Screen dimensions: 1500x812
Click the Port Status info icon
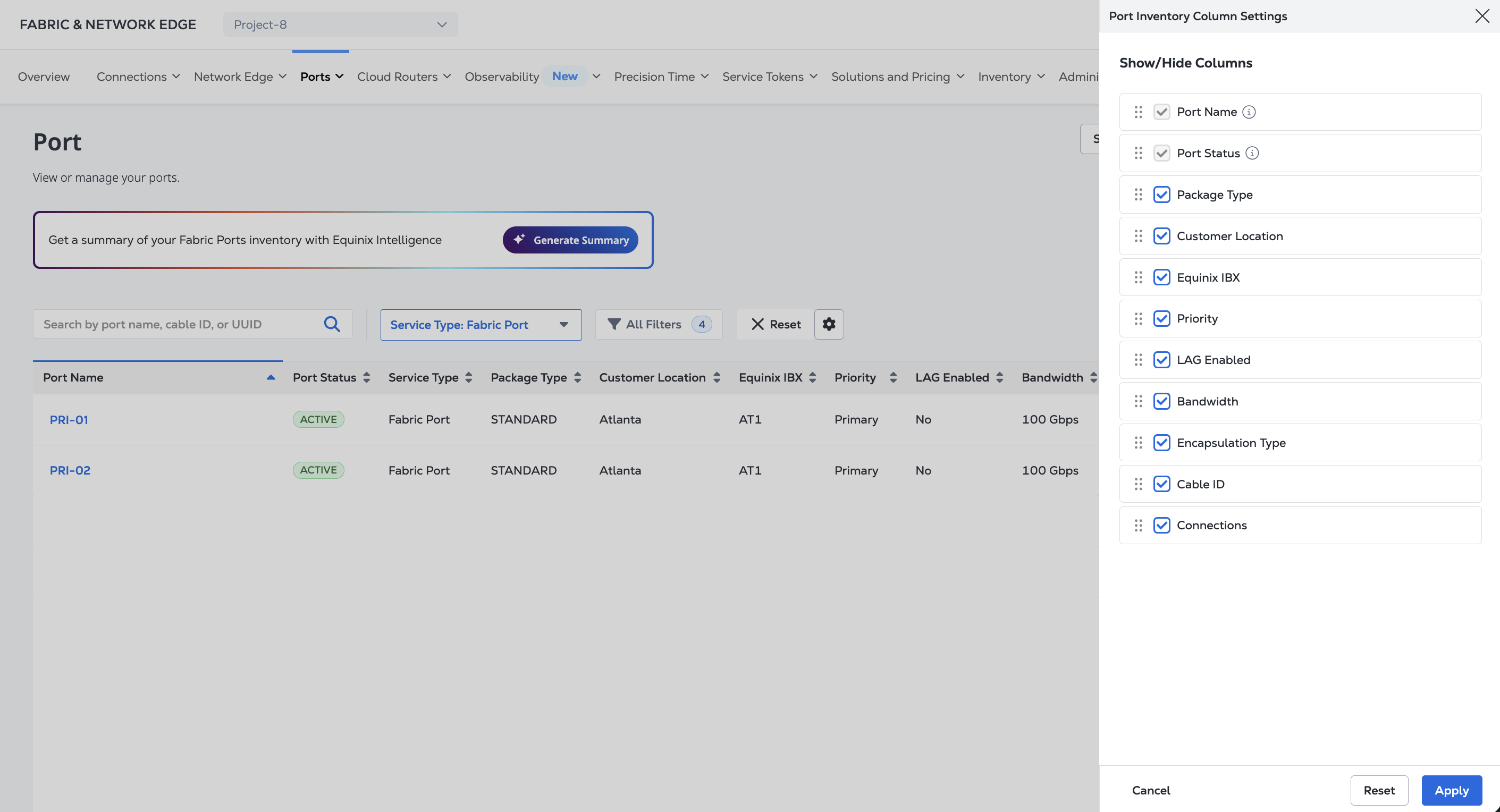pos(1252,153)
